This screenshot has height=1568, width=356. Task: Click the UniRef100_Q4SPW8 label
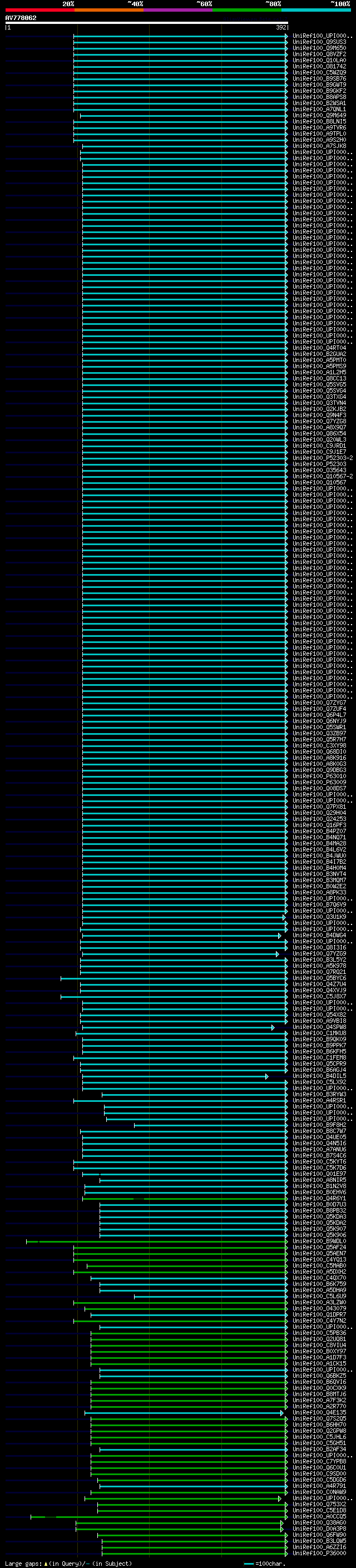click(319, 1027)
